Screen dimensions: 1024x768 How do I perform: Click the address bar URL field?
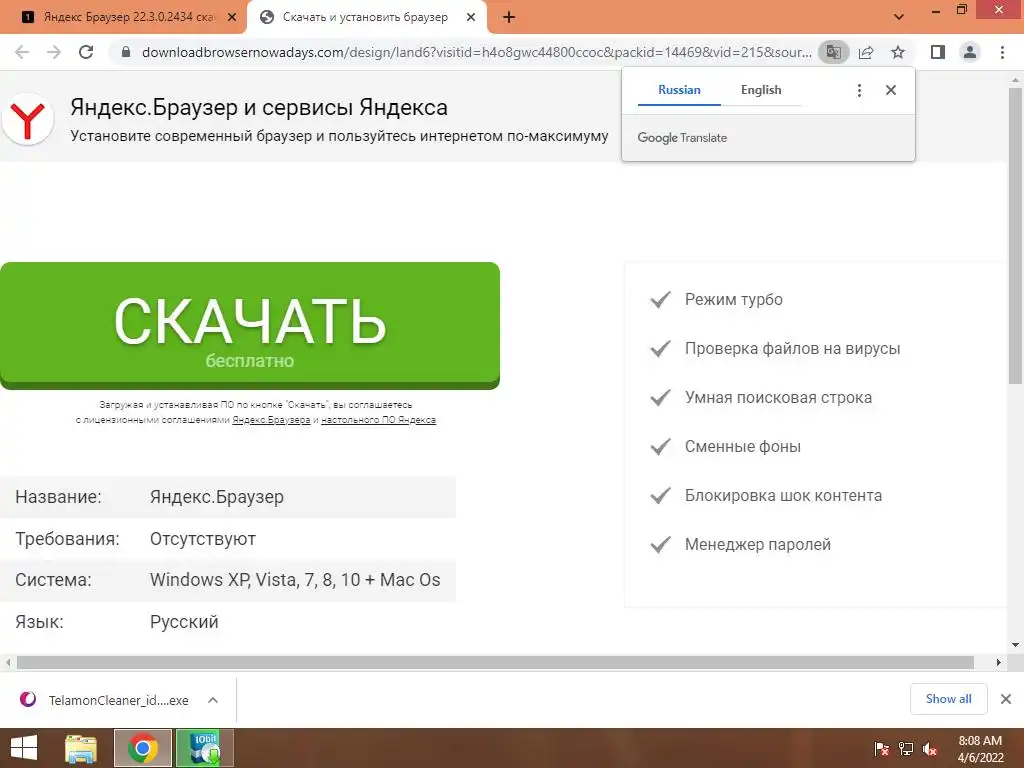pyautogui.click(x=477, y=52)
